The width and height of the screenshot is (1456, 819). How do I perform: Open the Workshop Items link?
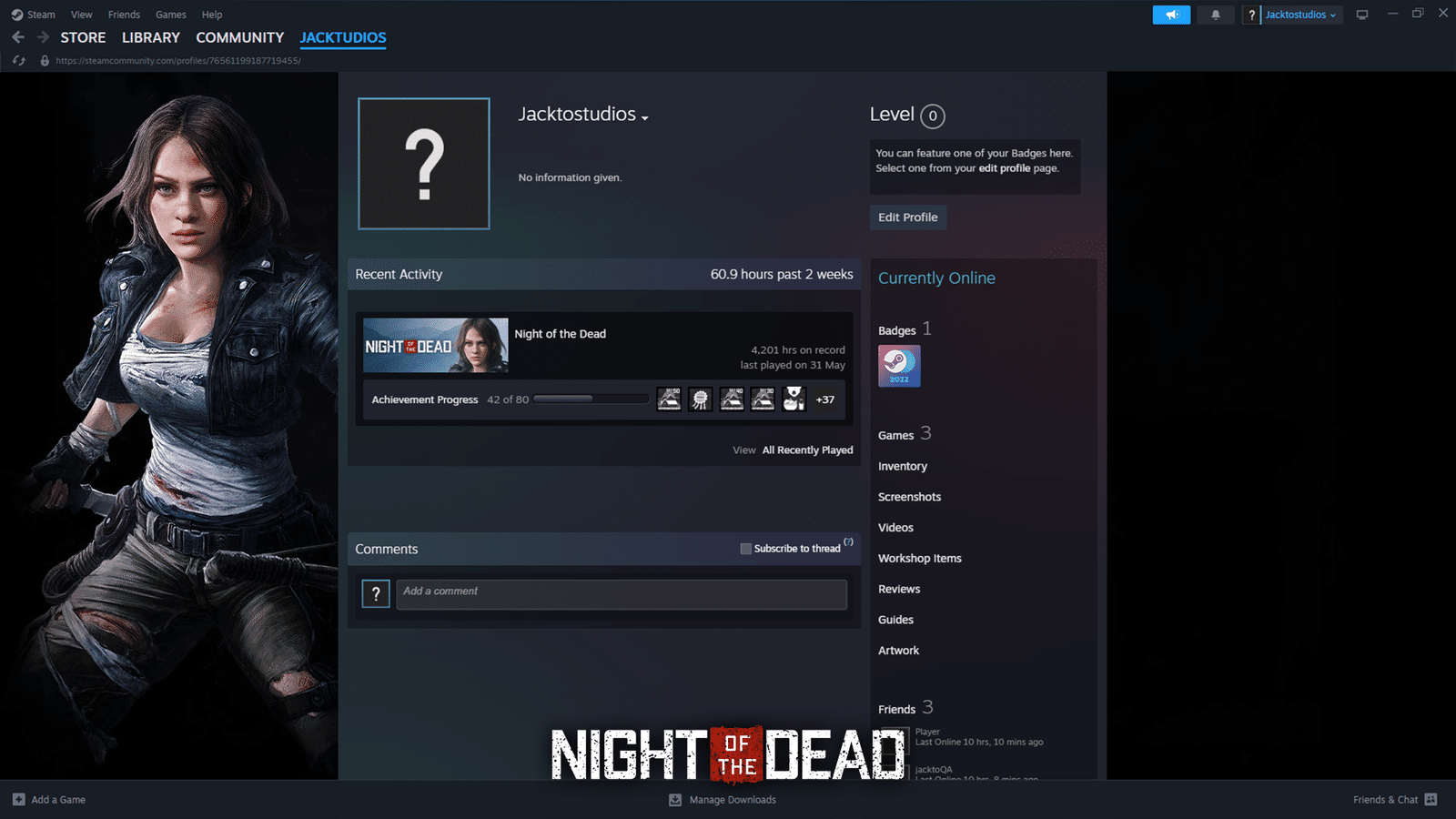[x=920, y=559]
